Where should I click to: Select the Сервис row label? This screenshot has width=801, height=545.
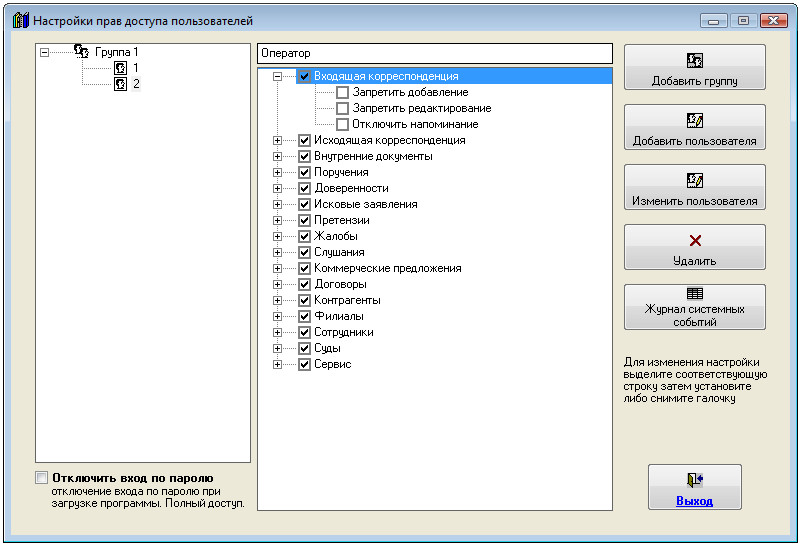(333, 364)
